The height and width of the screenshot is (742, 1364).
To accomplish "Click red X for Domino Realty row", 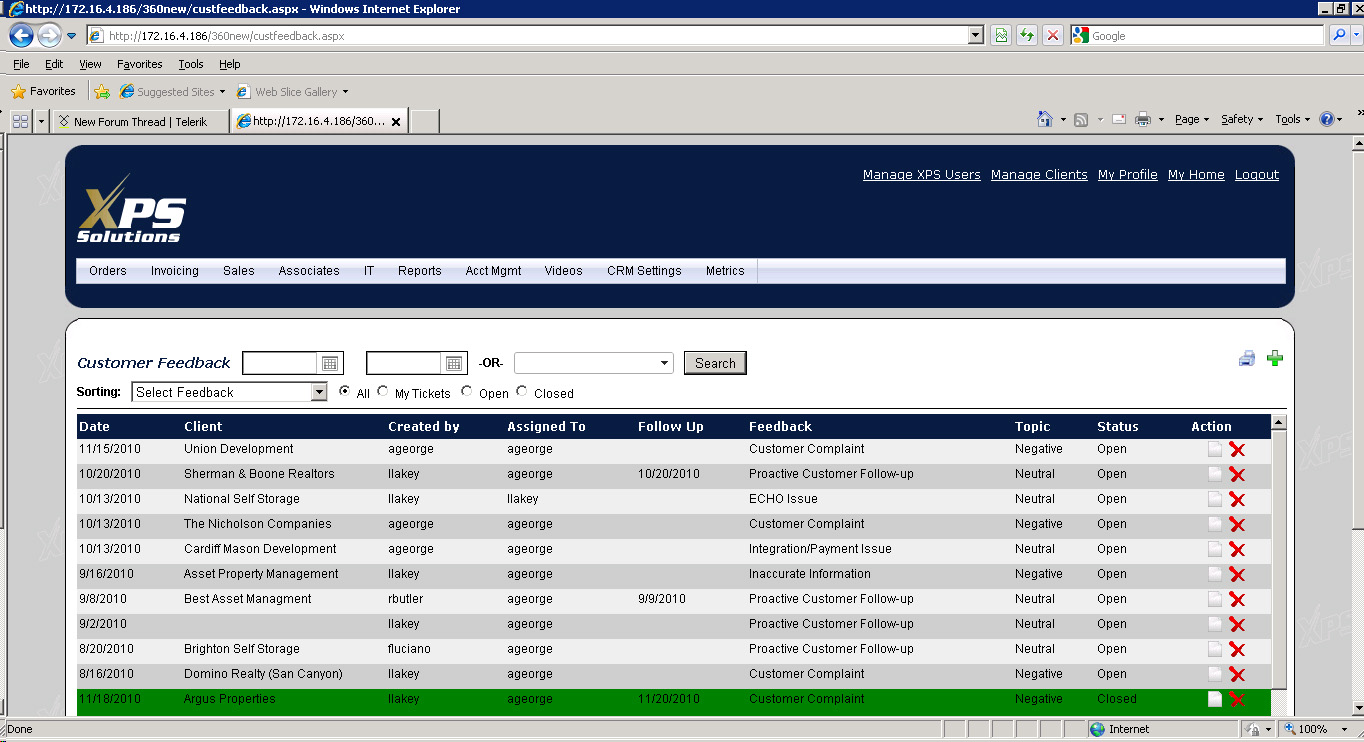I will 1237,675.
